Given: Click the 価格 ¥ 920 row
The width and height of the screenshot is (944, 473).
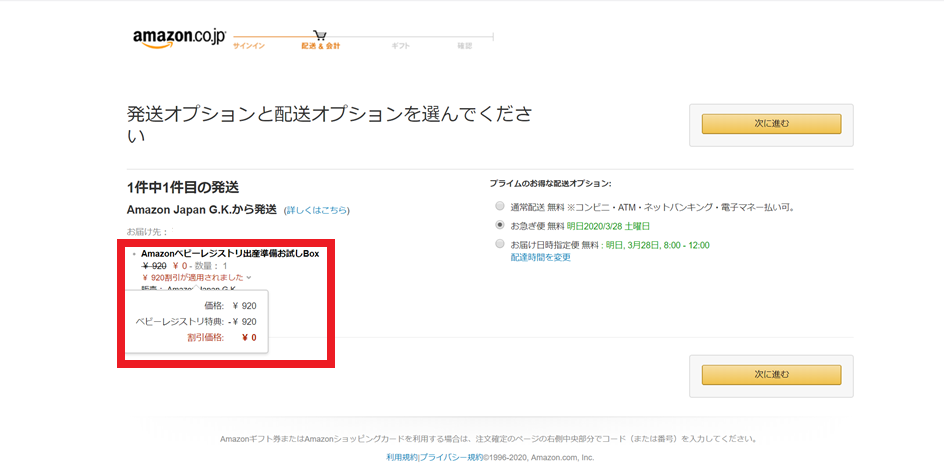Looking at the screenshot, I should click(x=230, y=306).
